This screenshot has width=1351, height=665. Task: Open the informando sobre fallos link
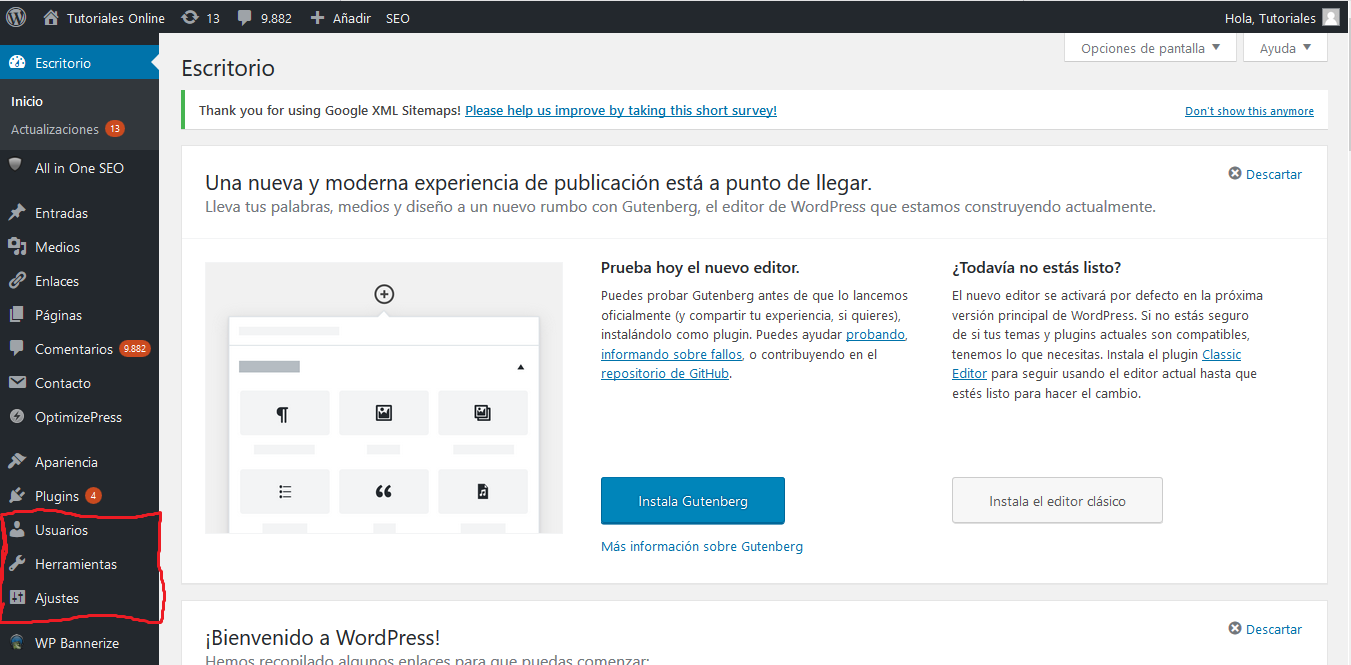pos(672,354)
